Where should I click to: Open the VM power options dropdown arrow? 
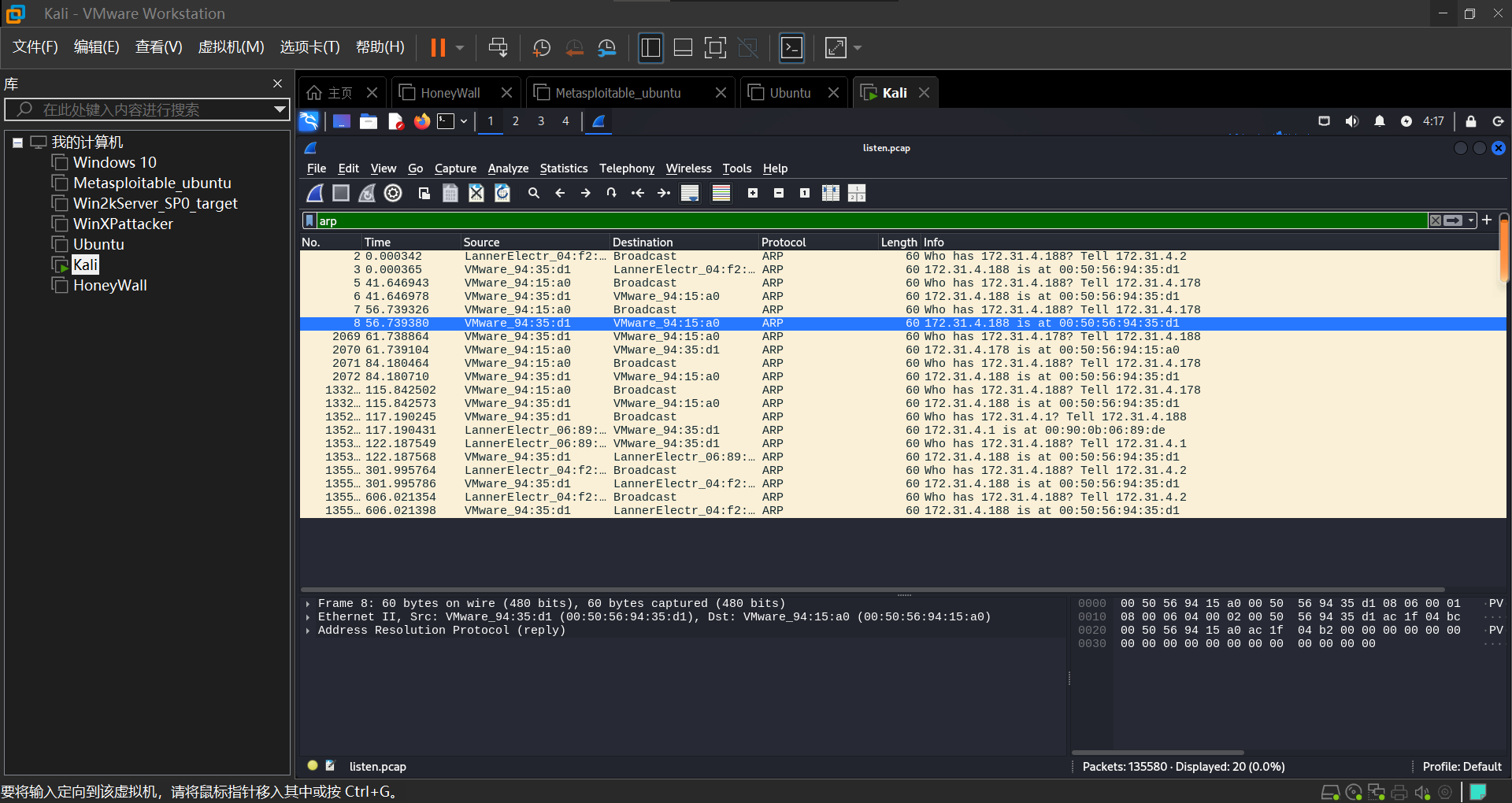click(x=460, y=48)
